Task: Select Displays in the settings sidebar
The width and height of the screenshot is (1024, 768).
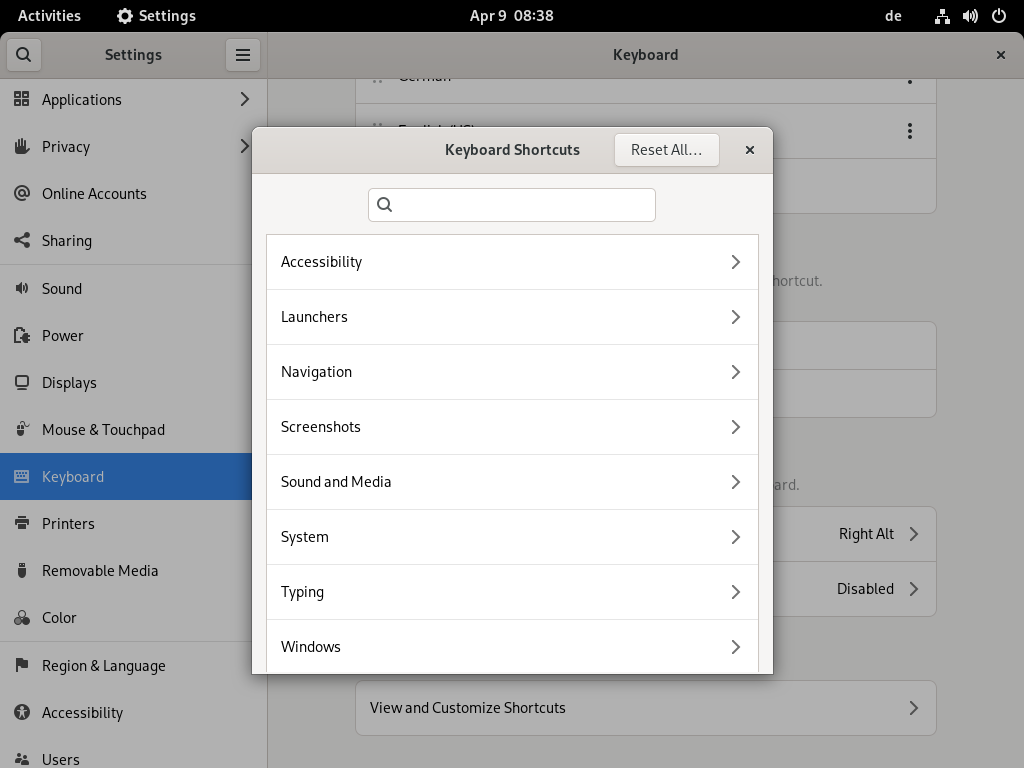Action: [69, 383]
